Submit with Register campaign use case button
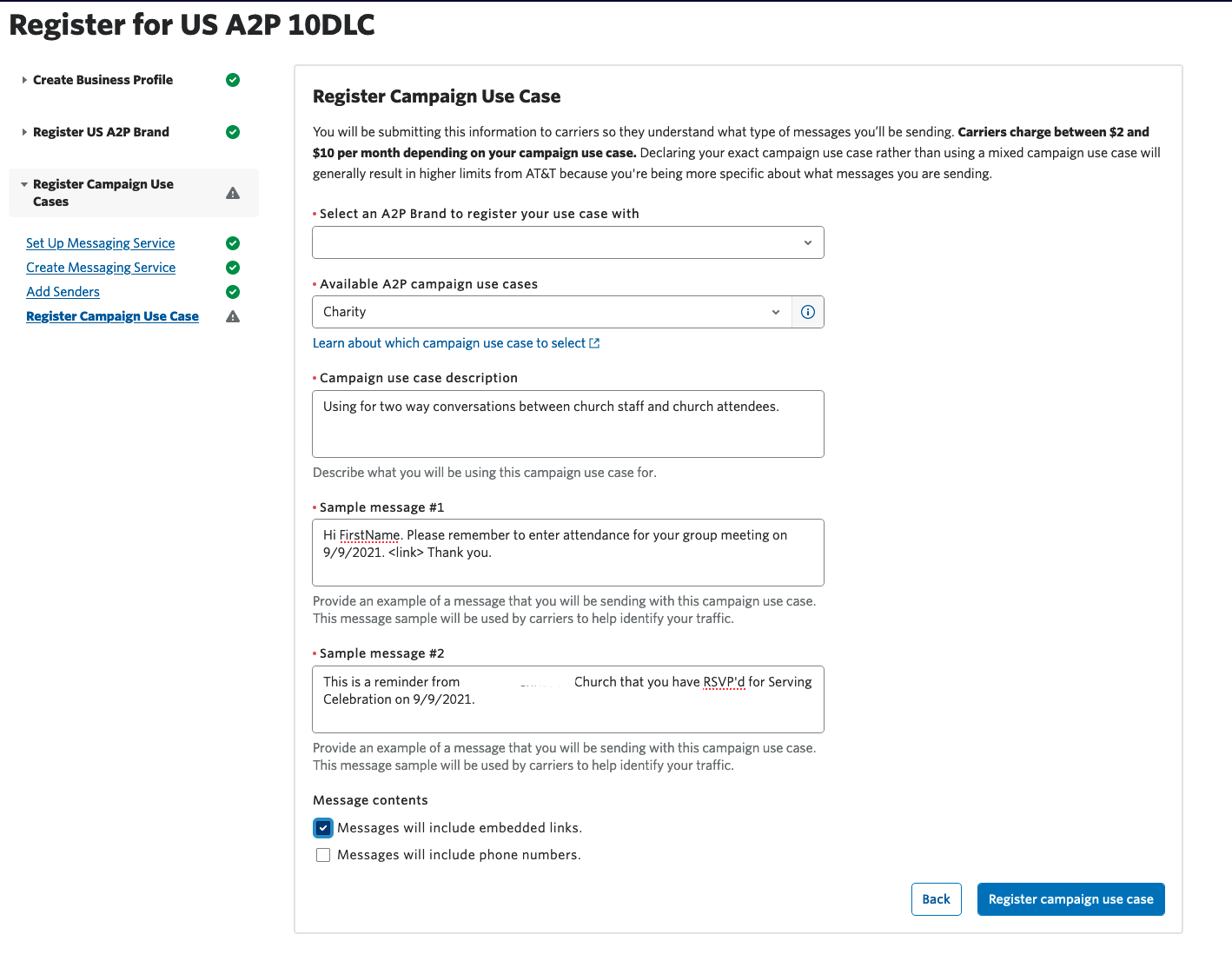Viewport: 1232px width, 954px height. click(x=1070, y=899)
